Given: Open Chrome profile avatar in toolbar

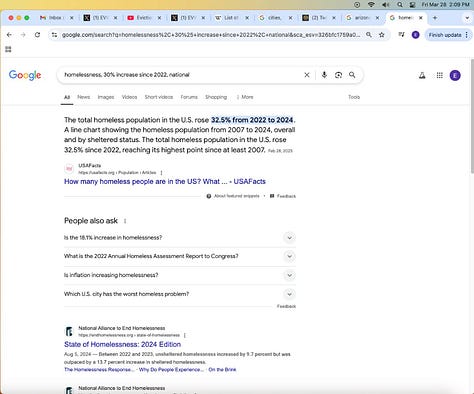Looking at the screenshot, I should pyautogui.click(x=415, y=35).
